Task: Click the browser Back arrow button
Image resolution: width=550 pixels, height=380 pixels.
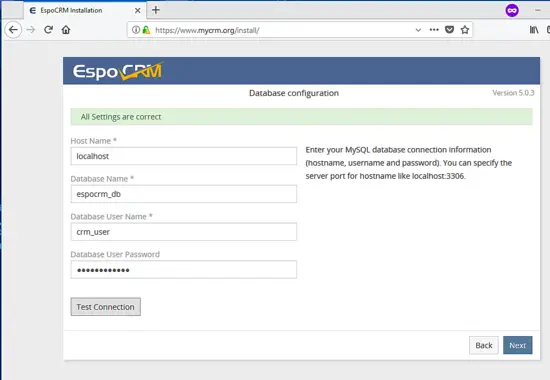Action: tap(13, 30)
